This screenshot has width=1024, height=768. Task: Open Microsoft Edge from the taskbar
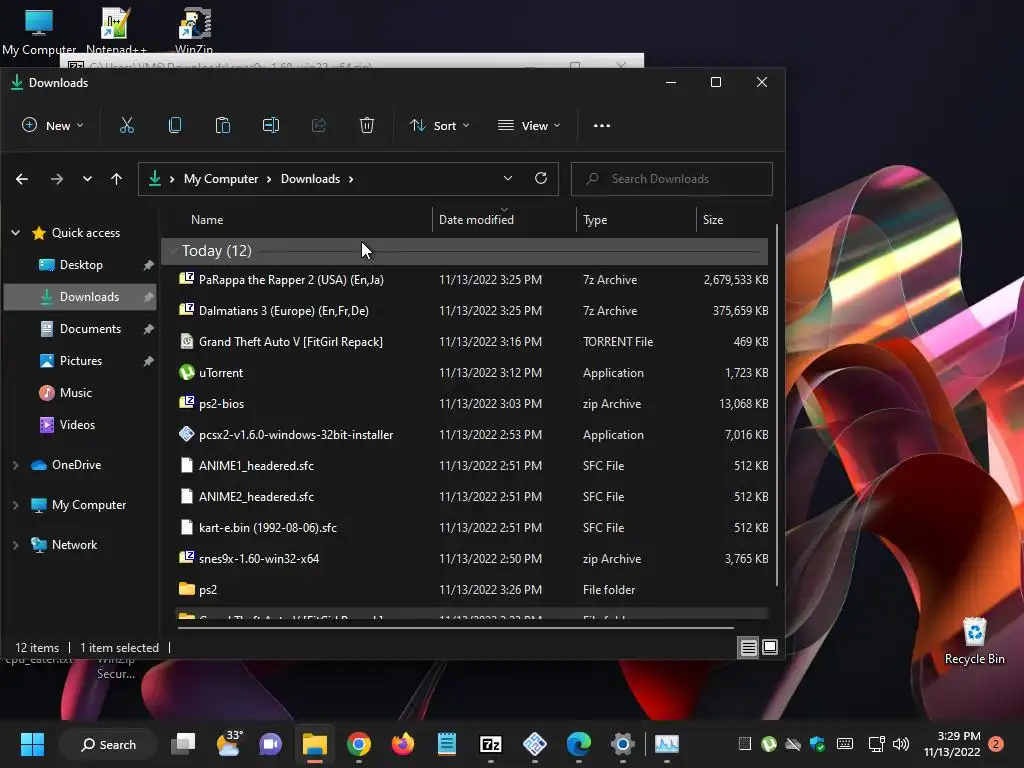click(x=579, y=744)
